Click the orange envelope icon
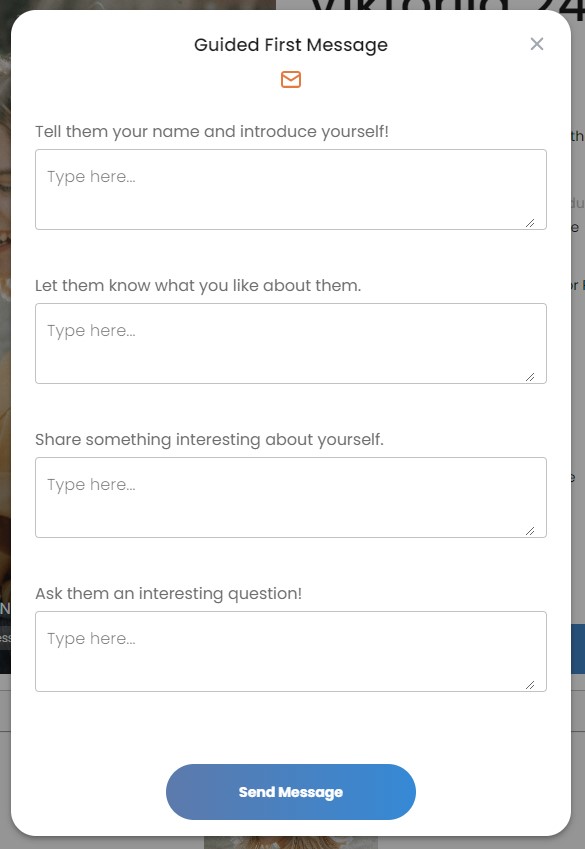This screenshot has height=849, width=585. pyautogui.click(x=291, y=80)
